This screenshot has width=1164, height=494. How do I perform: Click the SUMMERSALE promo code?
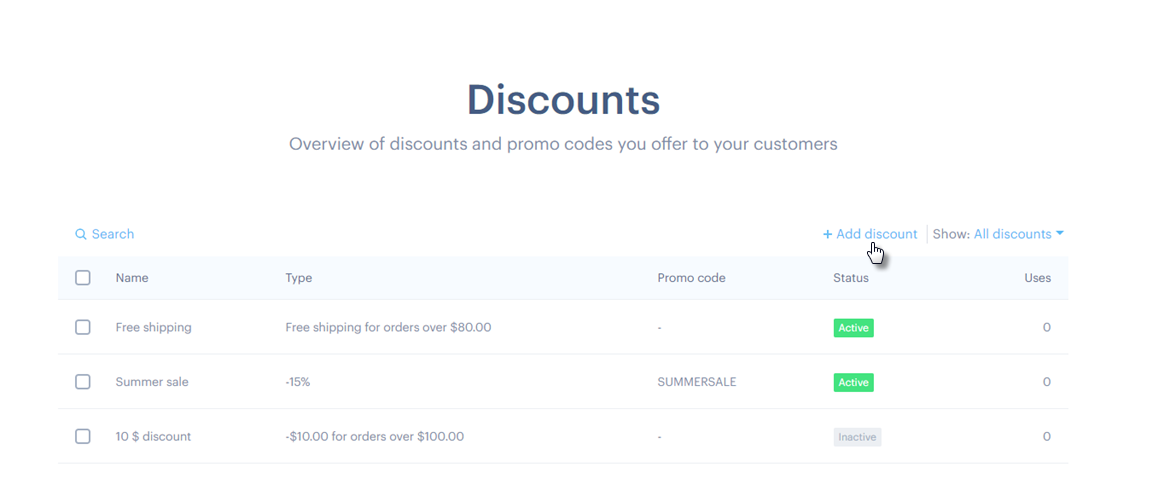click(x=697, y=382)
